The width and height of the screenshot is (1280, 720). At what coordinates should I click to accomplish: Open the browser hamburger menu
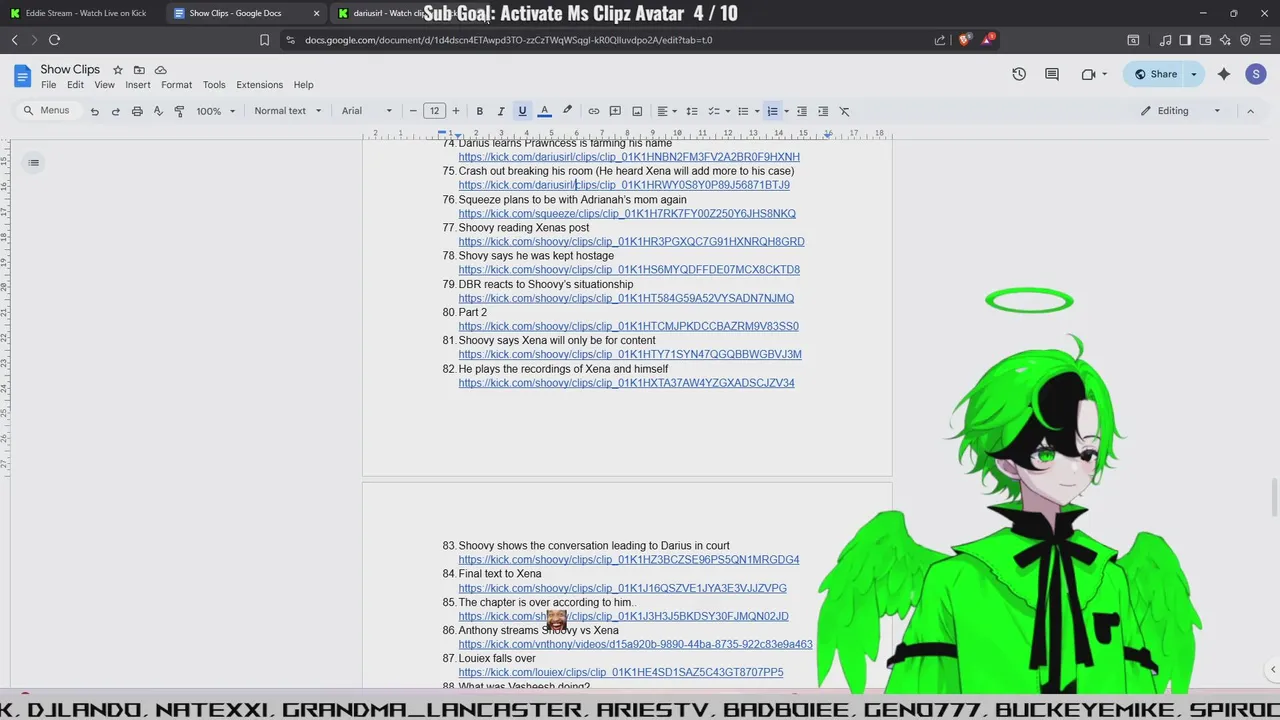(x=1265, y=40)
